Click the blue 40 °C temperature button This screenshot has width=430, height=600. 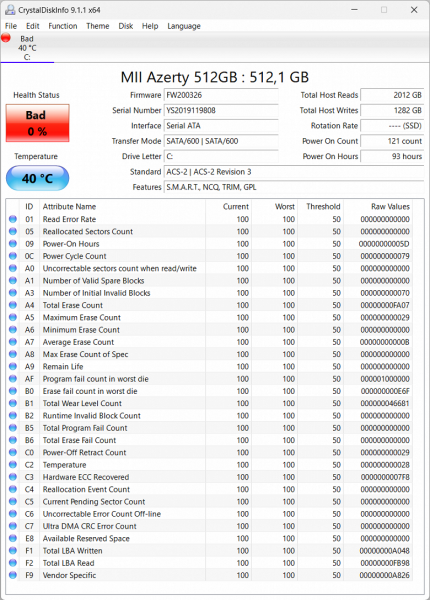(x=37, y=178)
